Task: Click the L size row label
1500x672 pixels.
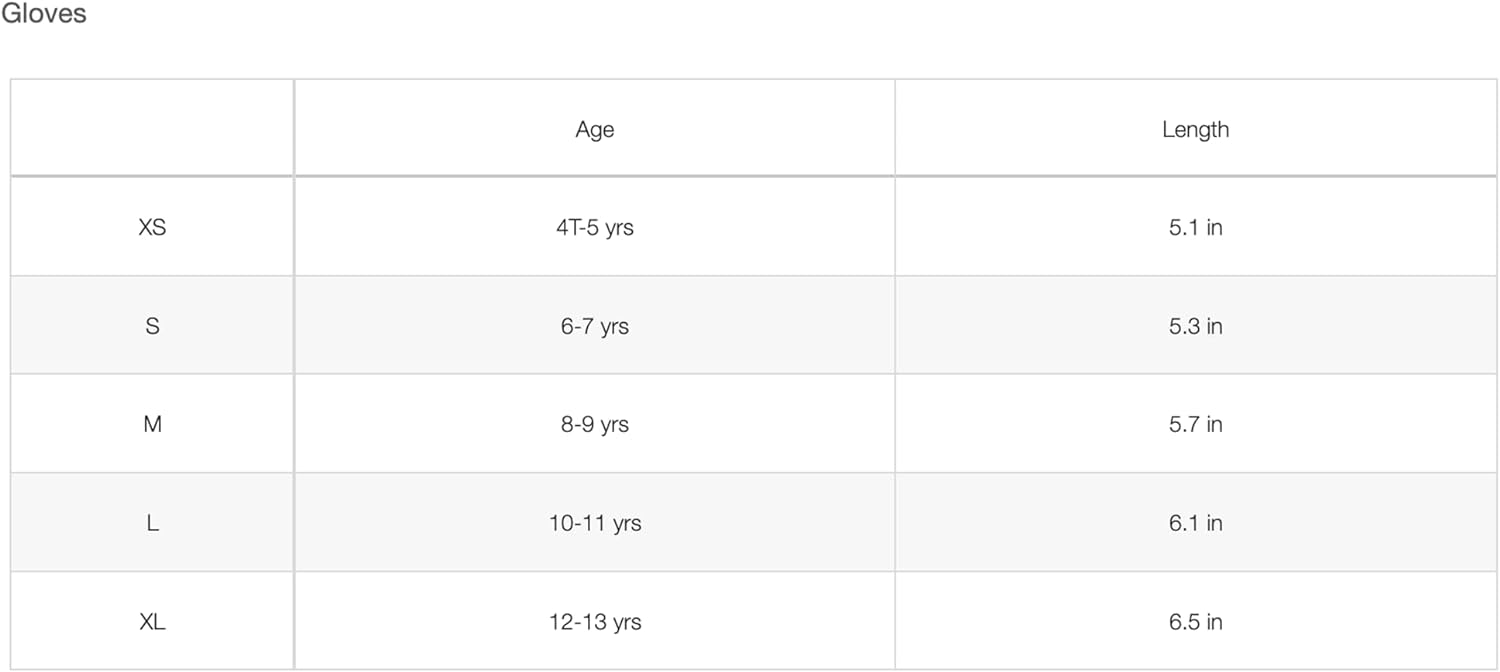Action: (152, 523)
